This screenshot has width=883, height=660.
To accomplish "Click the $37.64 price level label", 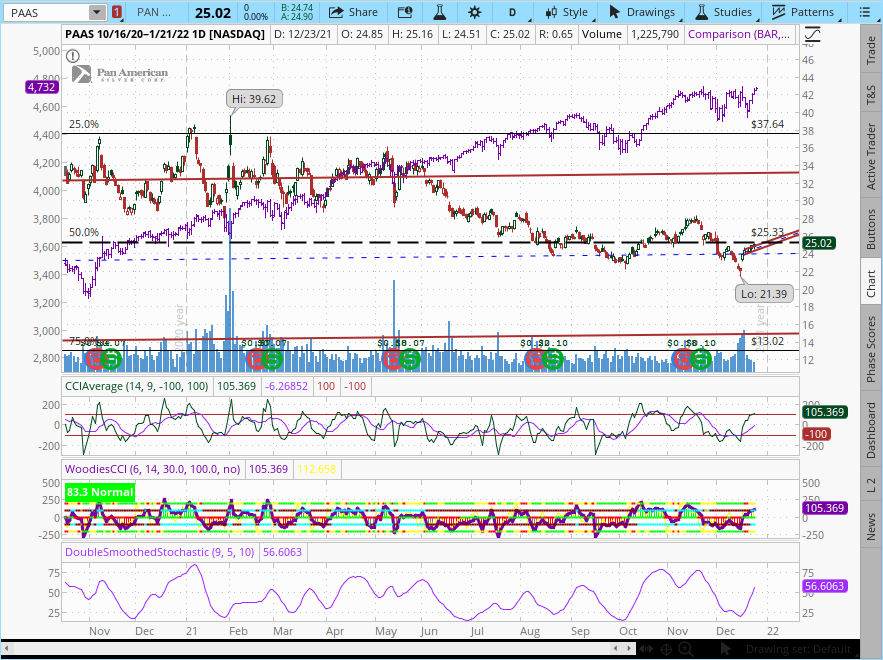I will 767,124.
